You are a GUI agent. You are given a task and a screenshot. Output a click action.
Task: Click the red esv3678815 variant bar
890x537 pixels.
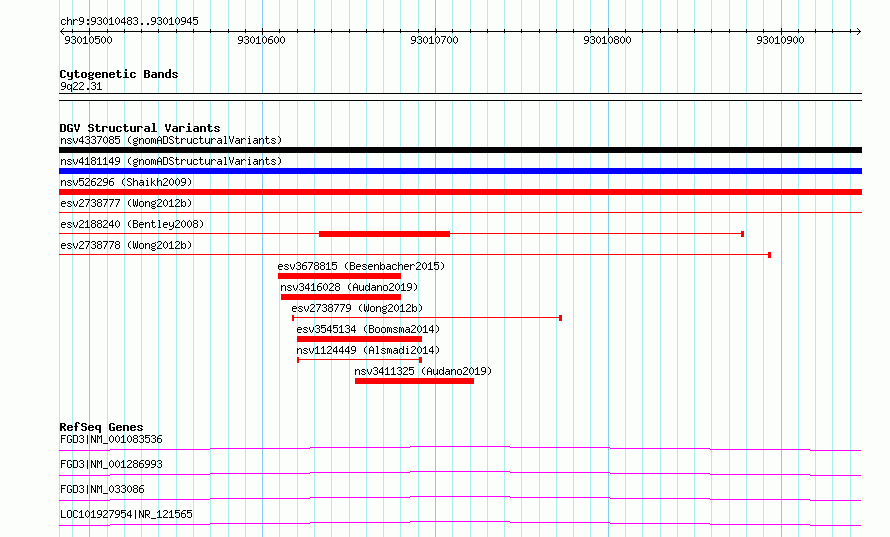point(339,276)
